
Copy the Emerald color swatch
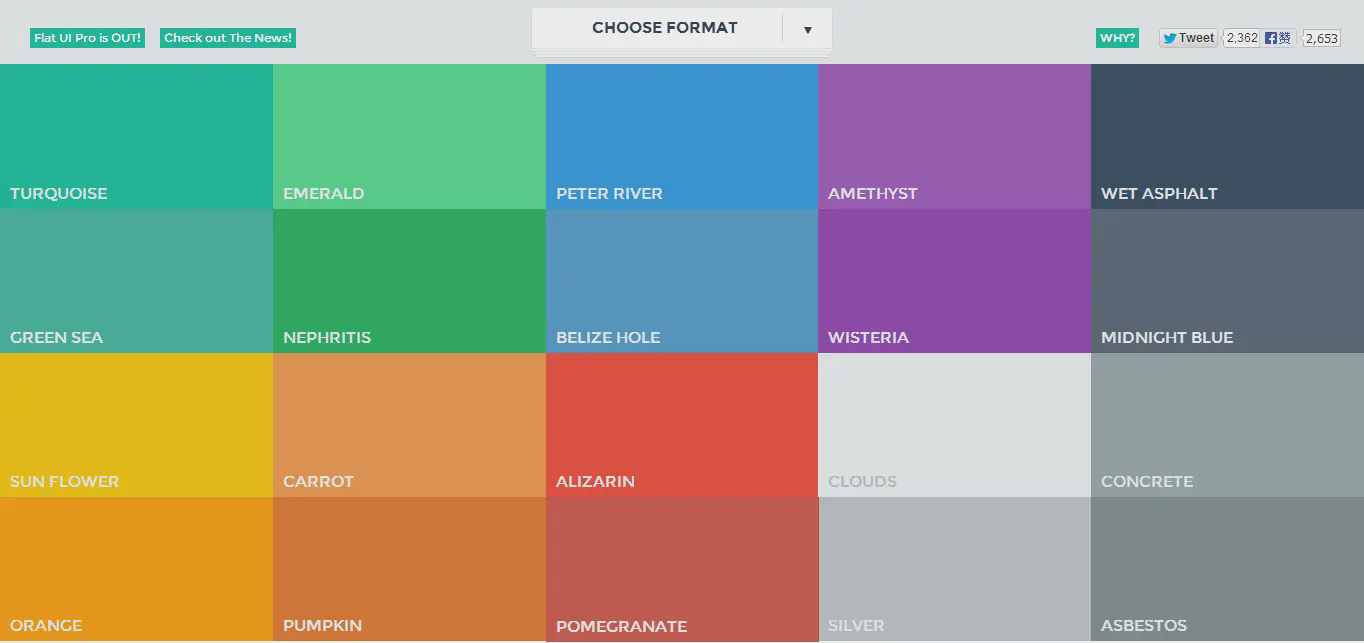[409, 136]
